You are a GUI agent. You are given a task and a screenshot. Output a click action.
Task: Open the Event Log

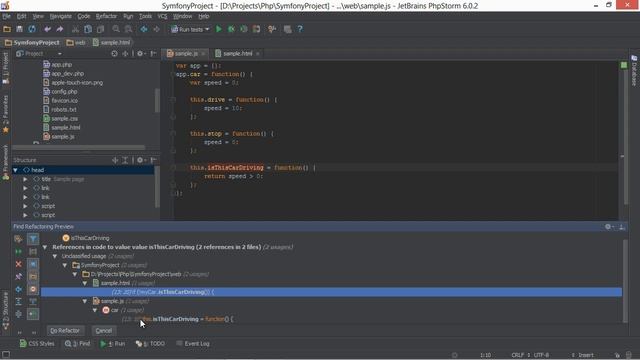pyautogui.click(x=193, y=344)
